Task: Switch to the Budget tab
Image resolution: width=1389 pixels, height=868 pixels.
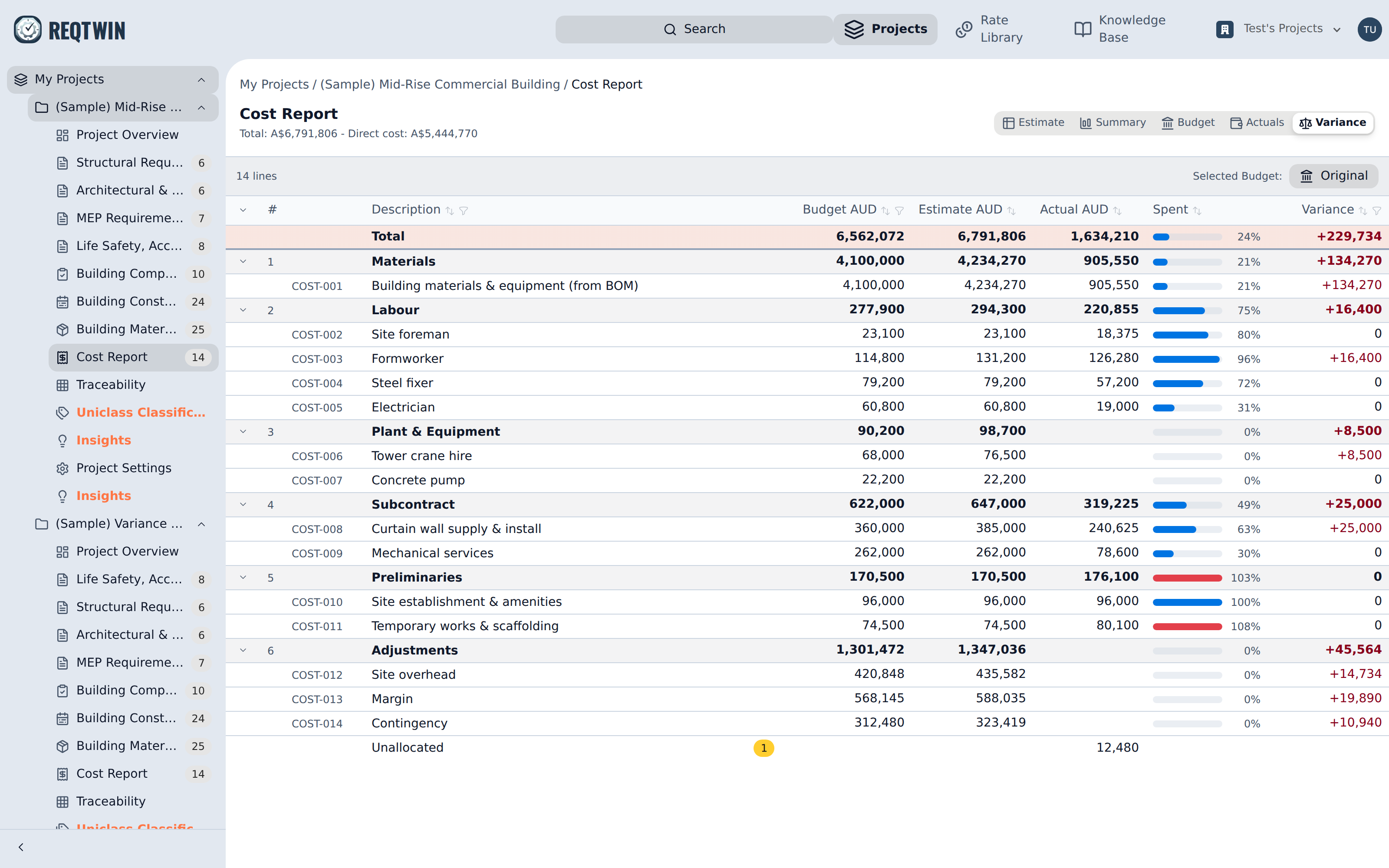Action: pyautogui.click(x=1188, y=122)
